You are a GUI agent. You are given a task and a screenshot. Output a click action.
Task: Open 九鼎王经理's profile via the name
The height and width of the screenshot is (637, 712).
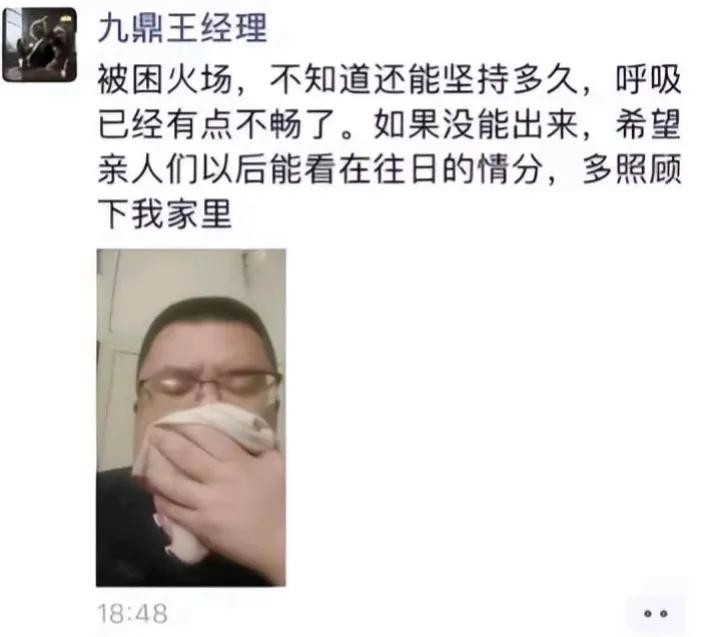[x=183, y=28]
